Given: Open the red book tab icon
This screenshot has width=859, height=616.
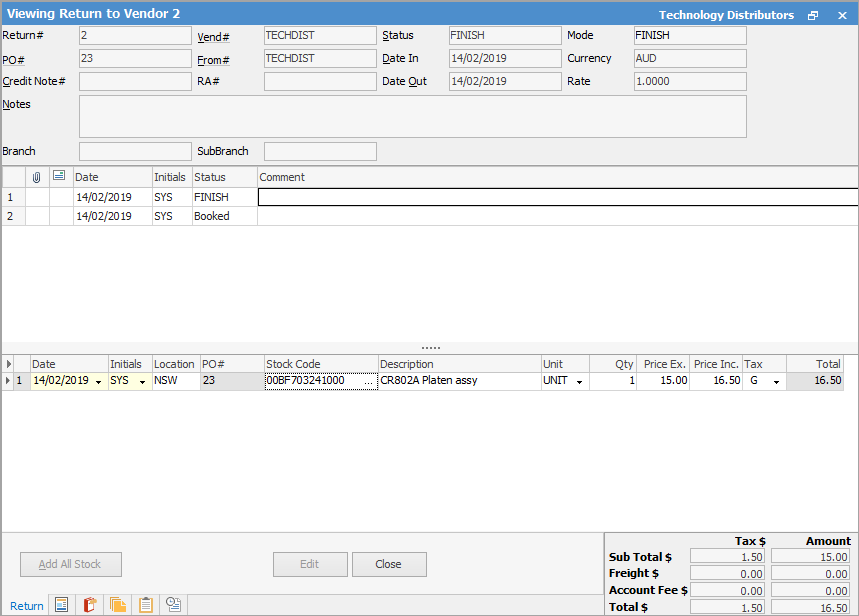Looking at the screenshot, I should click(90, 605).
